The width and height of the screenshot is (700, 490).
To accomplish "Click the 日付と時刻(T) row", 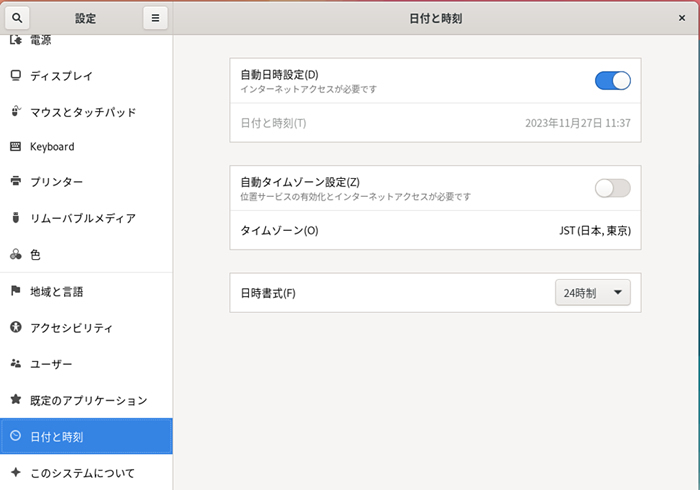I will pyautogui.click(x=435, y=123).
